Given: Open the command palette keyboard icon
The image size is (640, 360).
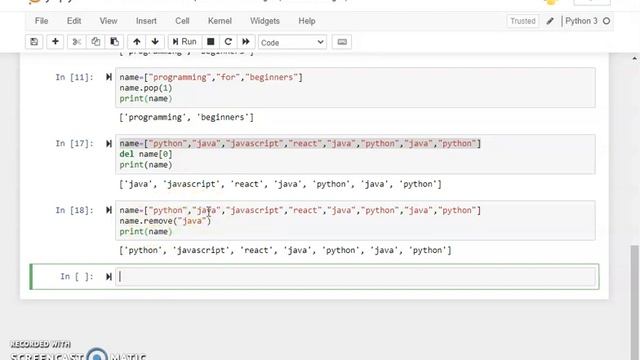Looking at the screenshot, I should pos(342,42).
